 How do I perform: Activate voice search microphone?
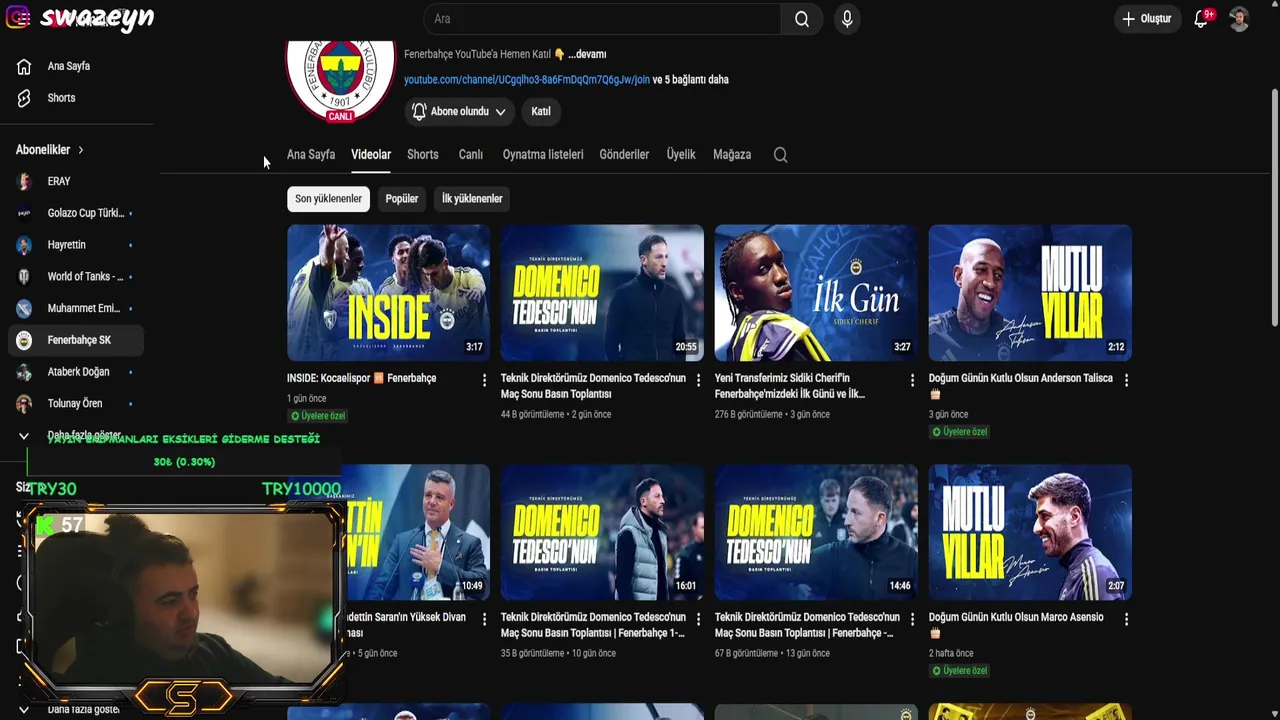(847, 19)
